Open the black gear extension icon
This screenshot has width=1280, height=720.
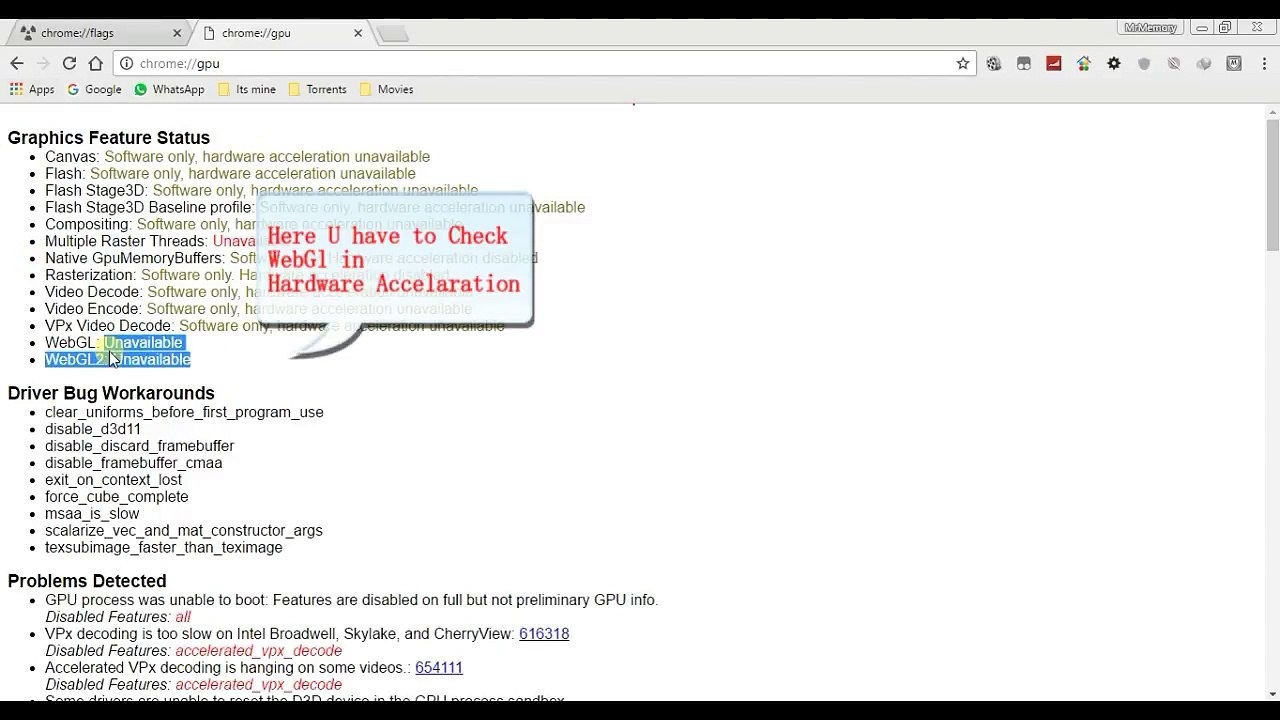tap(1113, 63)
